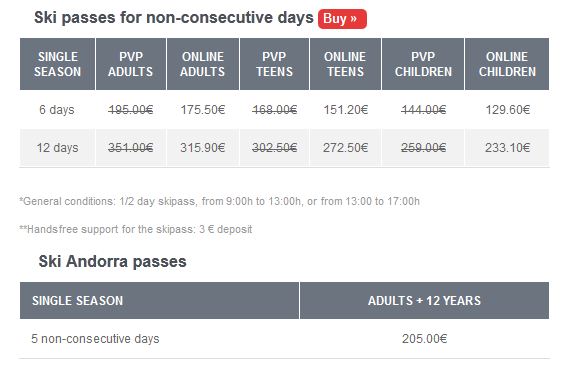The image size is (568, 373).
Task: Select the 12 days row label
Action: point(57,148)
